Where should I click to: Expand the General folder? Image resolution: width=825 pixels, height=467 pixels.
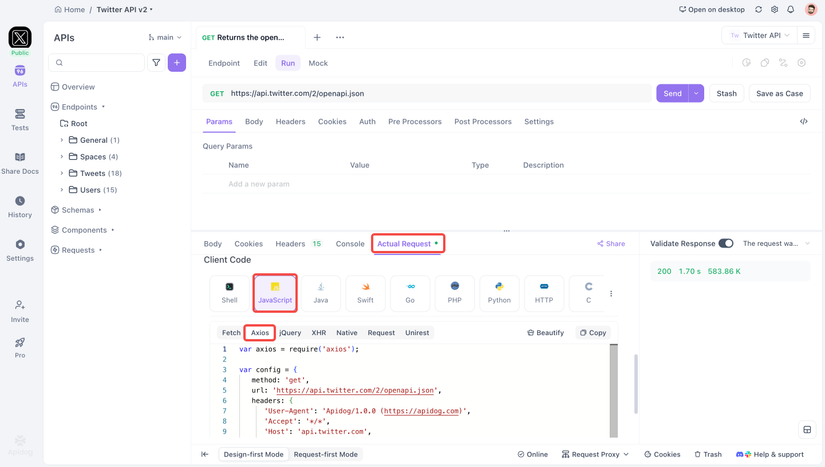(62, 140)
